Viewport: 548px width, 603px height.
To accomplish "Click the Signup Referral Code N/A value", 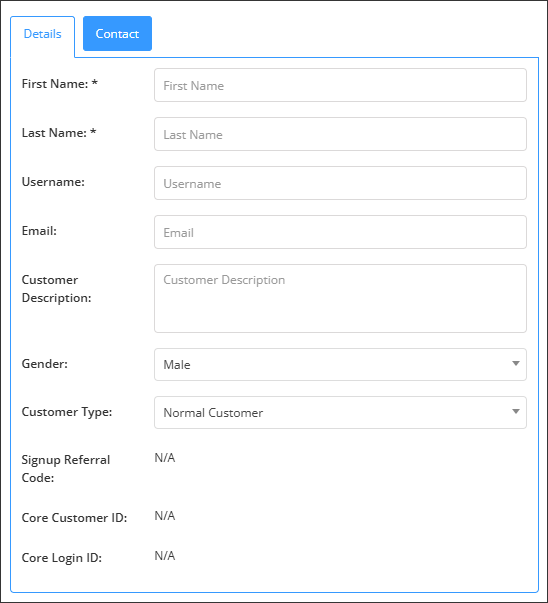I will pyautogui.click(x=165, y=458).
